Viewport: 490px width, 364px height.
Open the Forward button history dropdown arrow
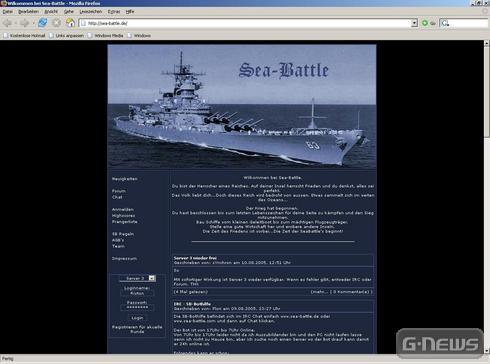pos(33,23)
